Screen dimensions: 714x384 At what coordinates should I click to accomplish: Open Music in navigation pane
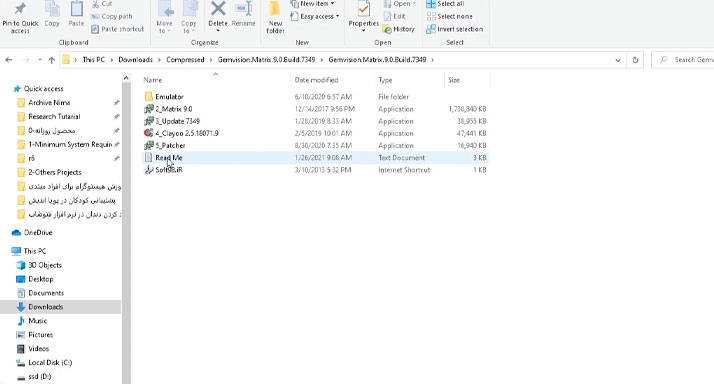(37, 321)
